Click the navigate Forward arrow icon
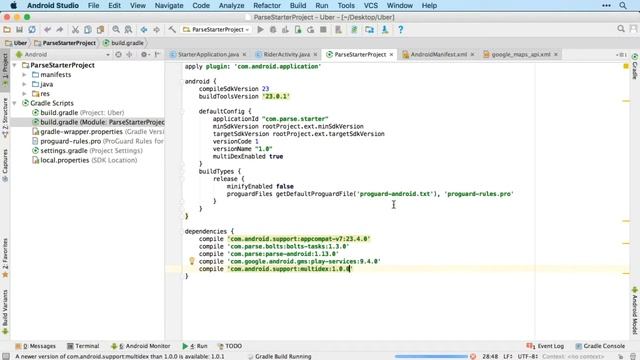Screen dimensions: 640x360 pyautogui.click(x=156, y=29)
